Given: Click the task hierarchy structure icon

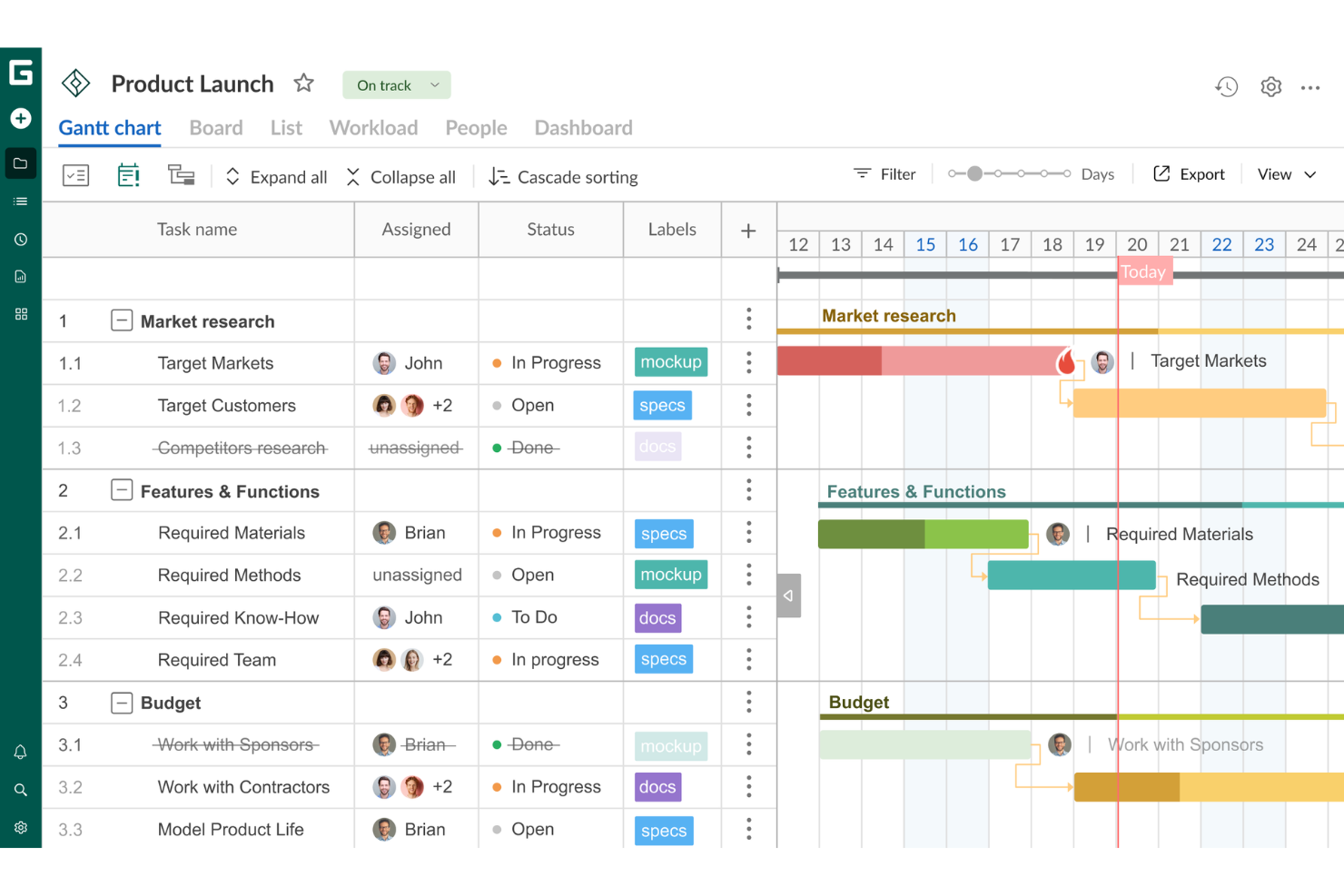Looking at the screenshot, I should tap(181, 174).
